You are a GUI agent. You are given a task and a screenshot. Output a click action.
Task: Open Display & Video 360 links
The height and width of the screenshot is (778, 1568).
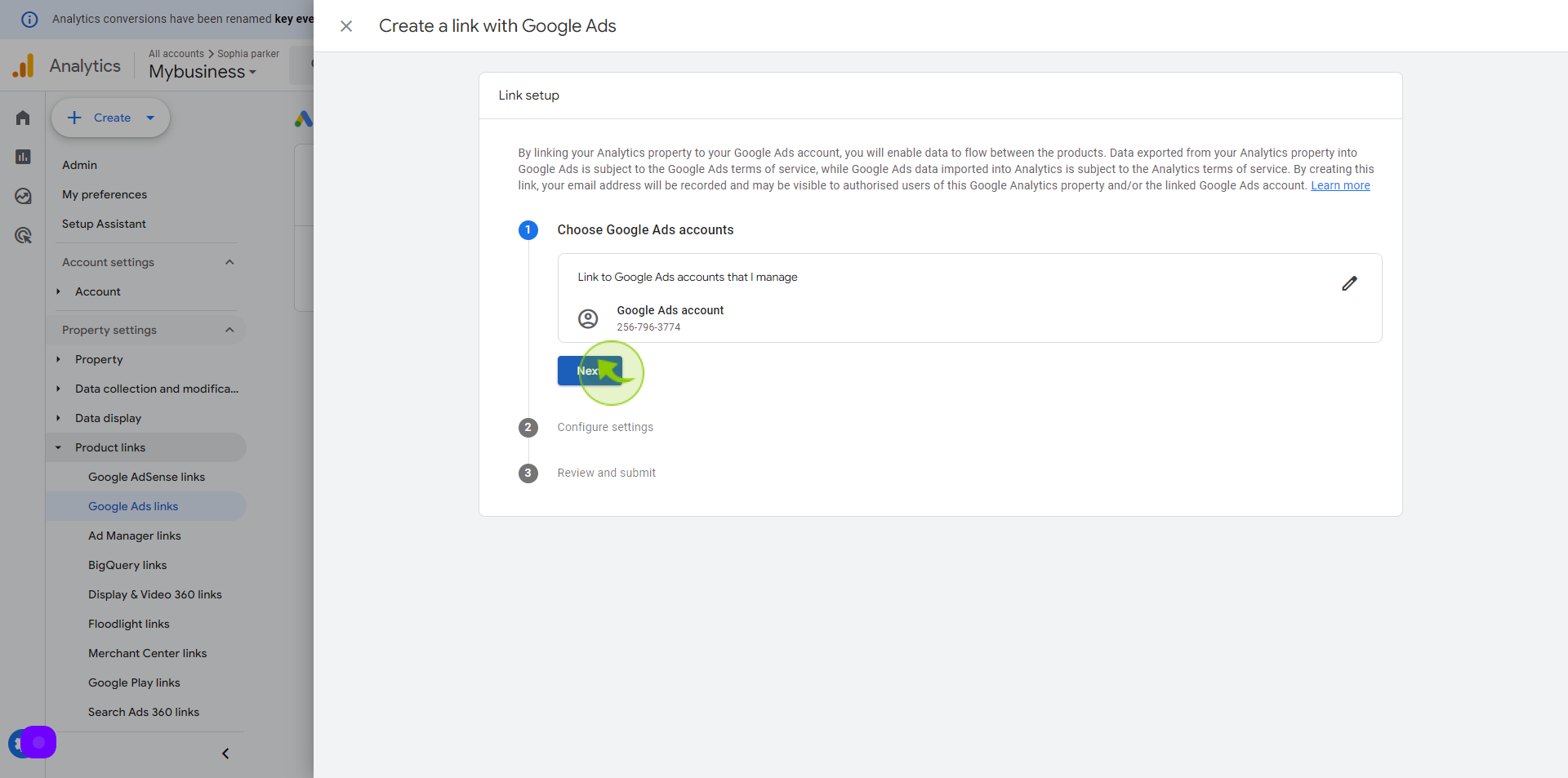coord(155,594)
